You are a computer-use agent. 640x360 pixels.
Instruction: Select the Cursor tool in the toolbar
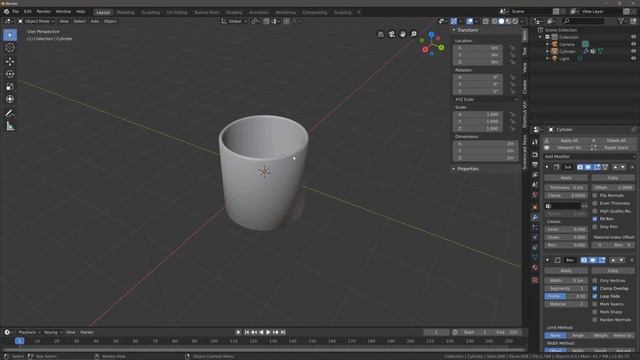click(10, 48)
